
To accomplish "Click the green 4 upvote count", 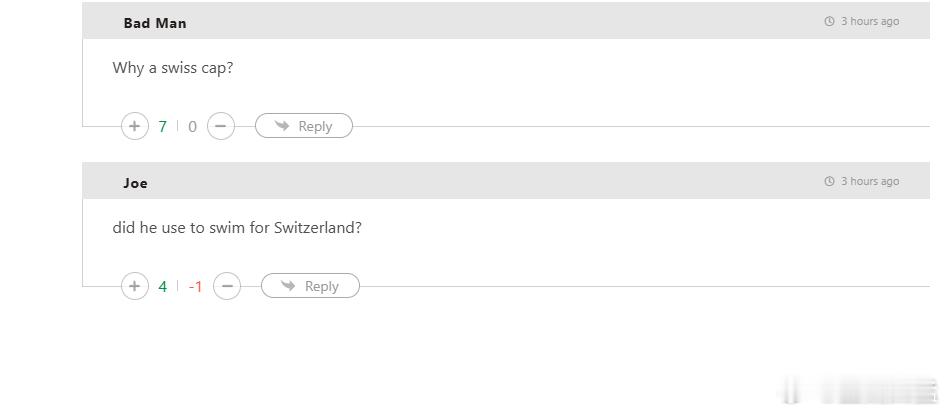I will click(x=162, y=287).
